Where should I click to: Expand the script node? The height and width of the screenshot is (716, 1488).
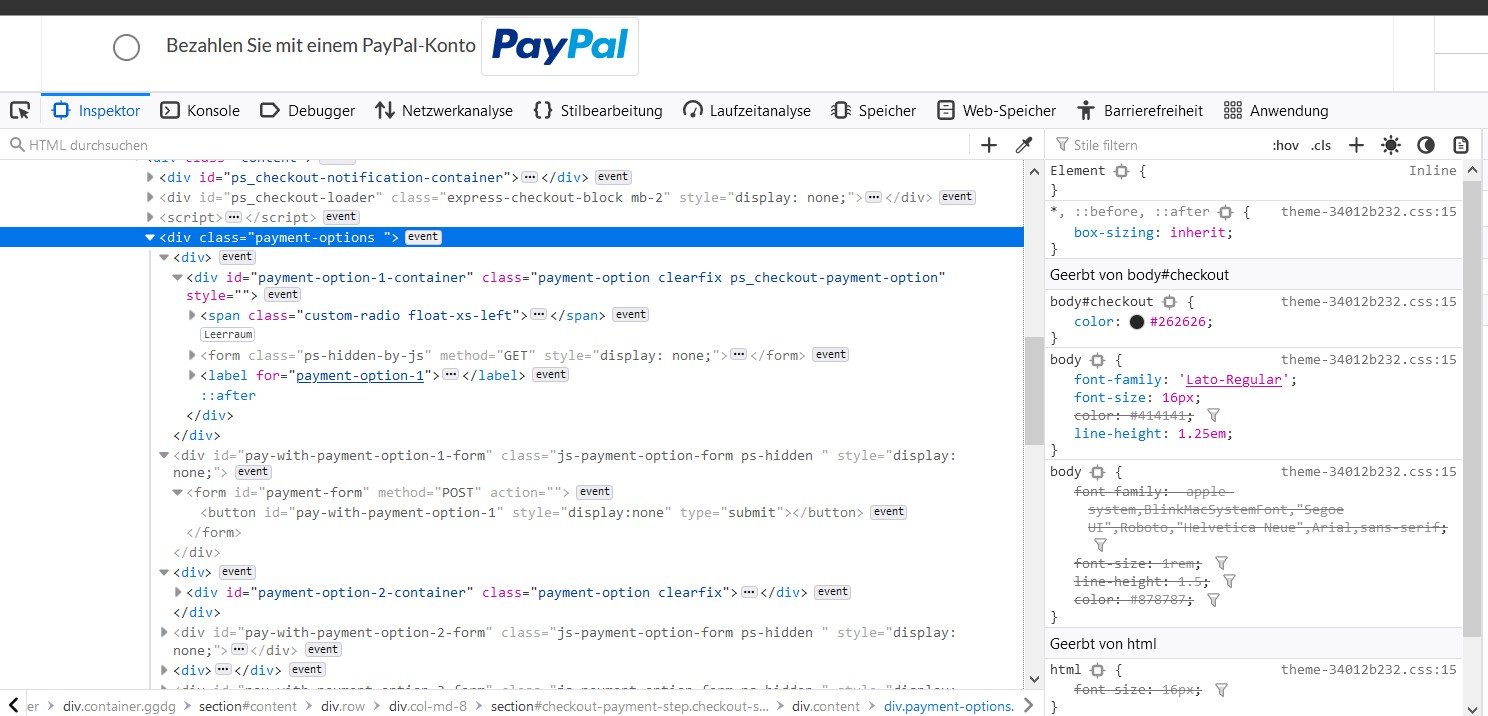151,217
